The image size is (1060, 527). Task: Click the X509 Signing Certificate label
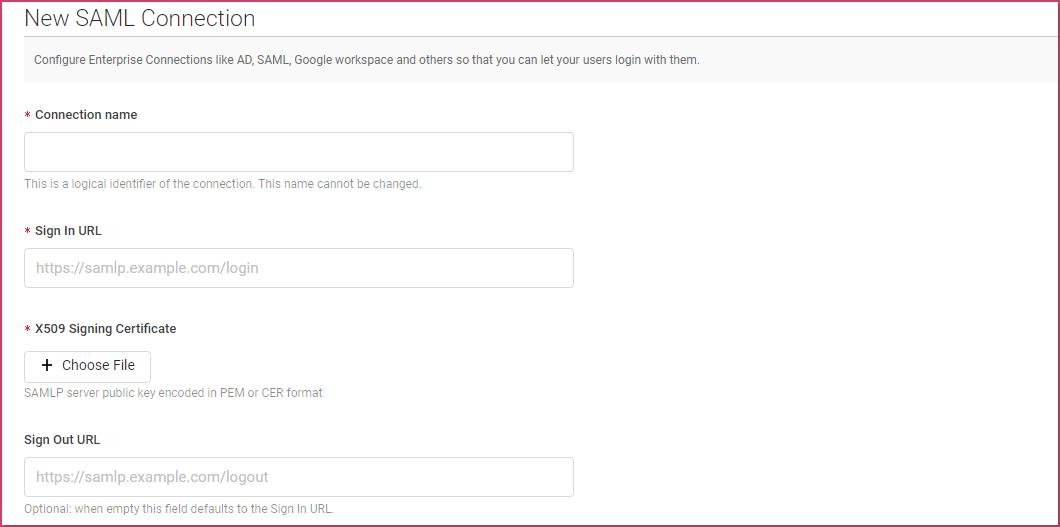pyautogui.click(x=105, y=329)
